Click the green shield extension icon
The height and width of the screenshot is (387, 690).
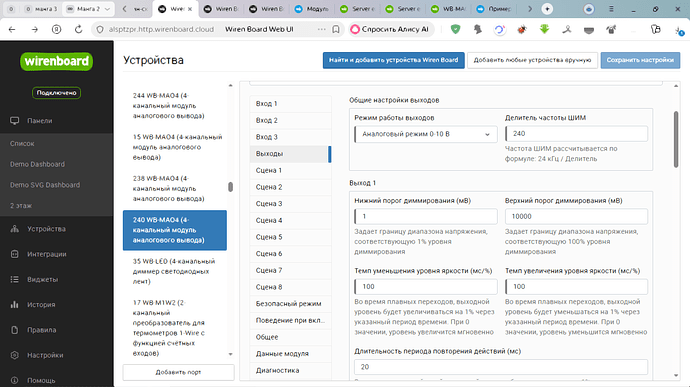pyautogui.click(x=455, y=29)
